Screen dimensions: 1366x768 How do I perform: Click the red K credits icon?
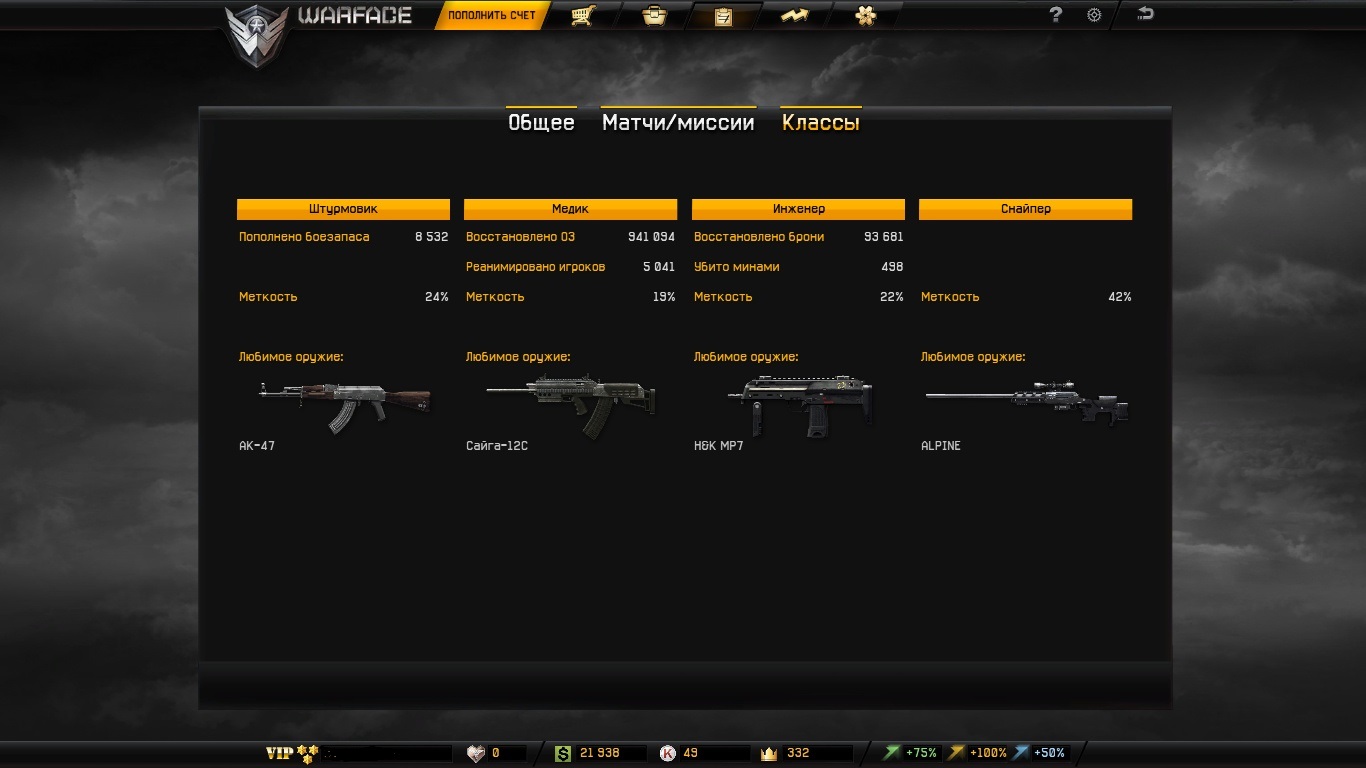coord(667,753)
